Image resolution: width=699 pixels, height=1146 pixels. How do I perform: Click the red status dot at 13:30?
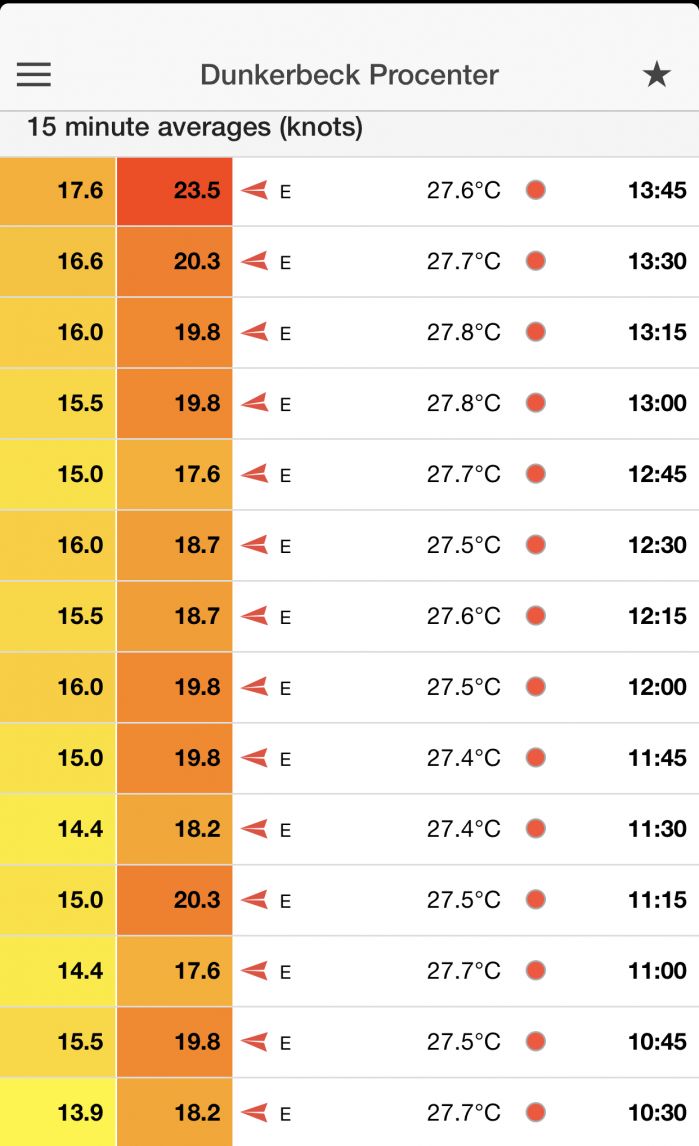coord(536,261)
